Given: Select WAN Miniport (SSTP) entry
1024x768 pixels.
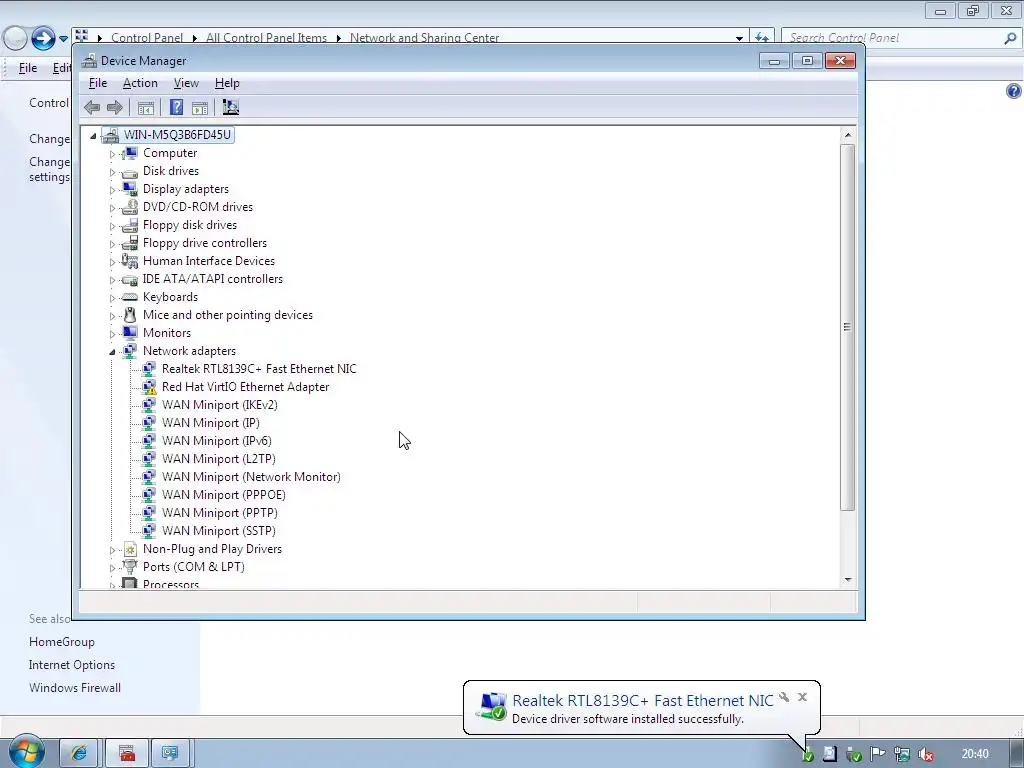Looking at the screenshot, I should point(219,531).
